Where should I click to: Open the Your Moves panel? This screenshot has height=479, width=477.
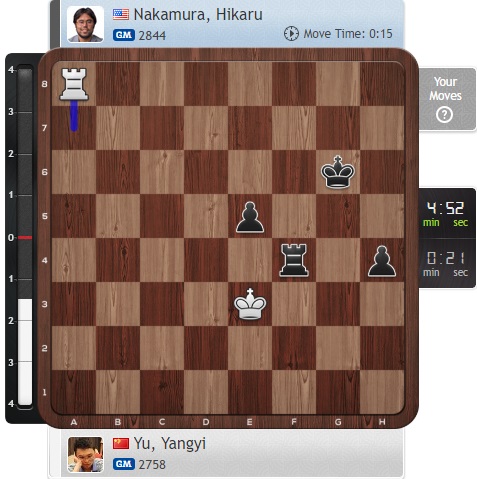pyautogui.click(x=447, y=99)
